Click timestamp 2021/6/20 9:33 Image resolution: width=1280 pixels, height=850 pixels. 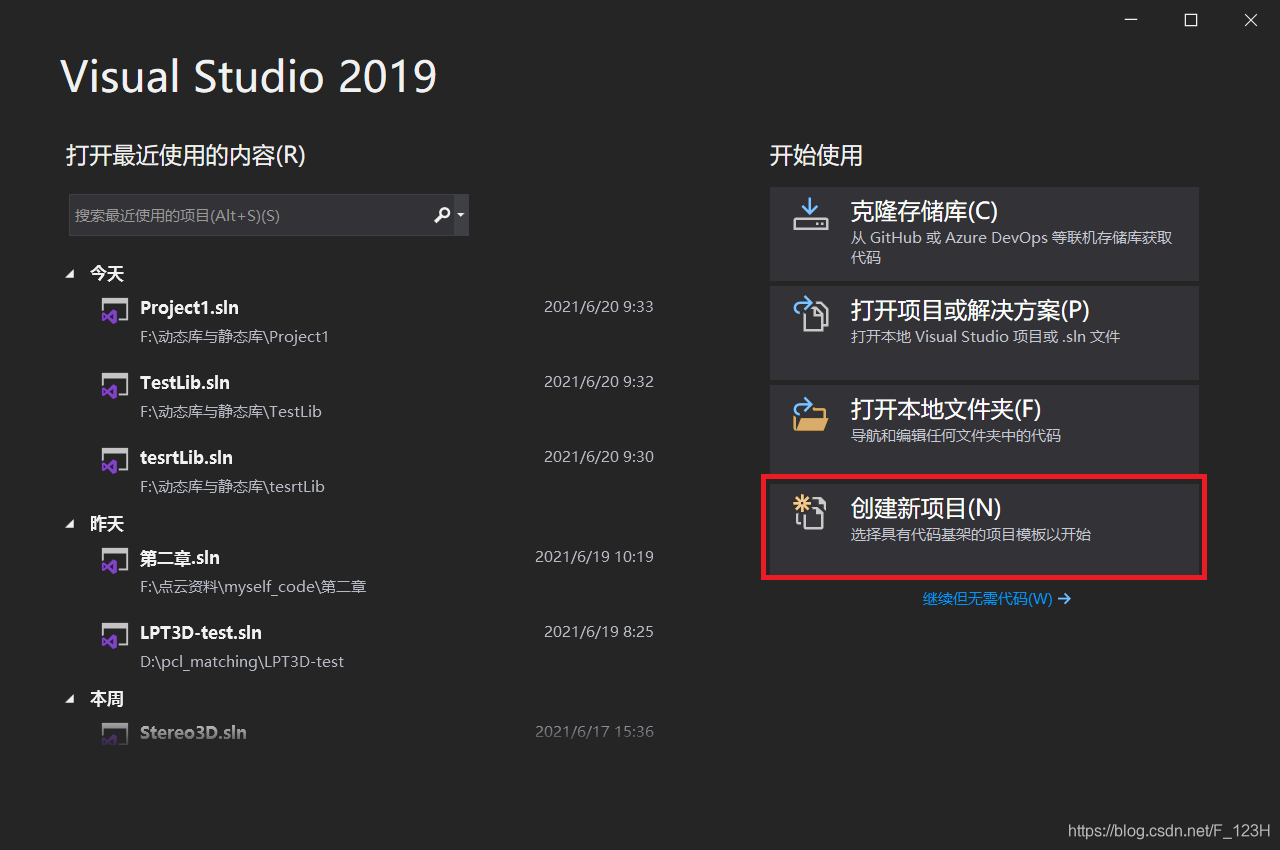tap(598, 307)
